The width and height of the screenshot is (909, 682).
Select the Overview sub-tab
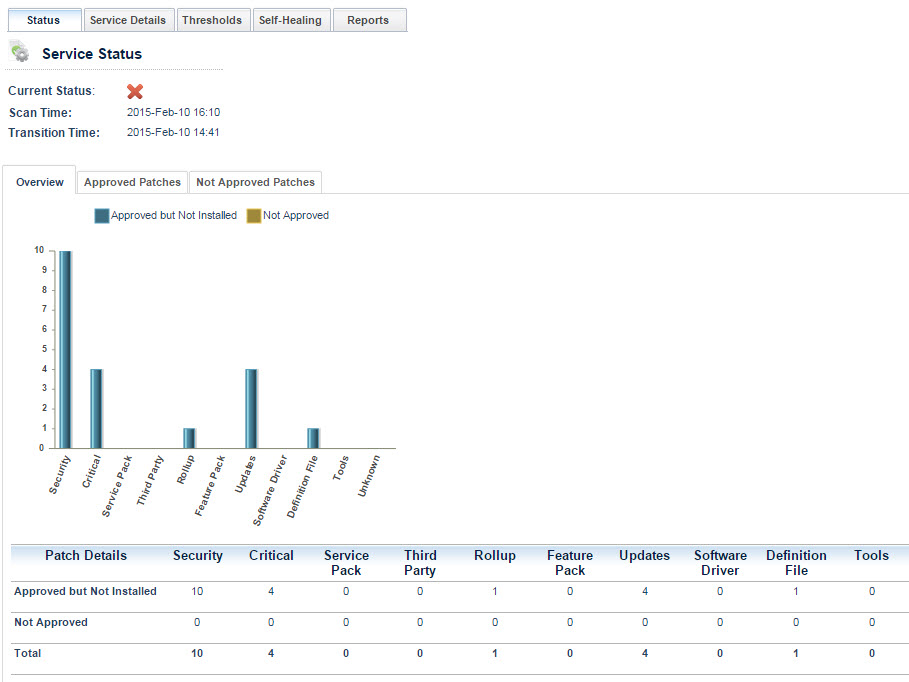click(x=40, y=182)
